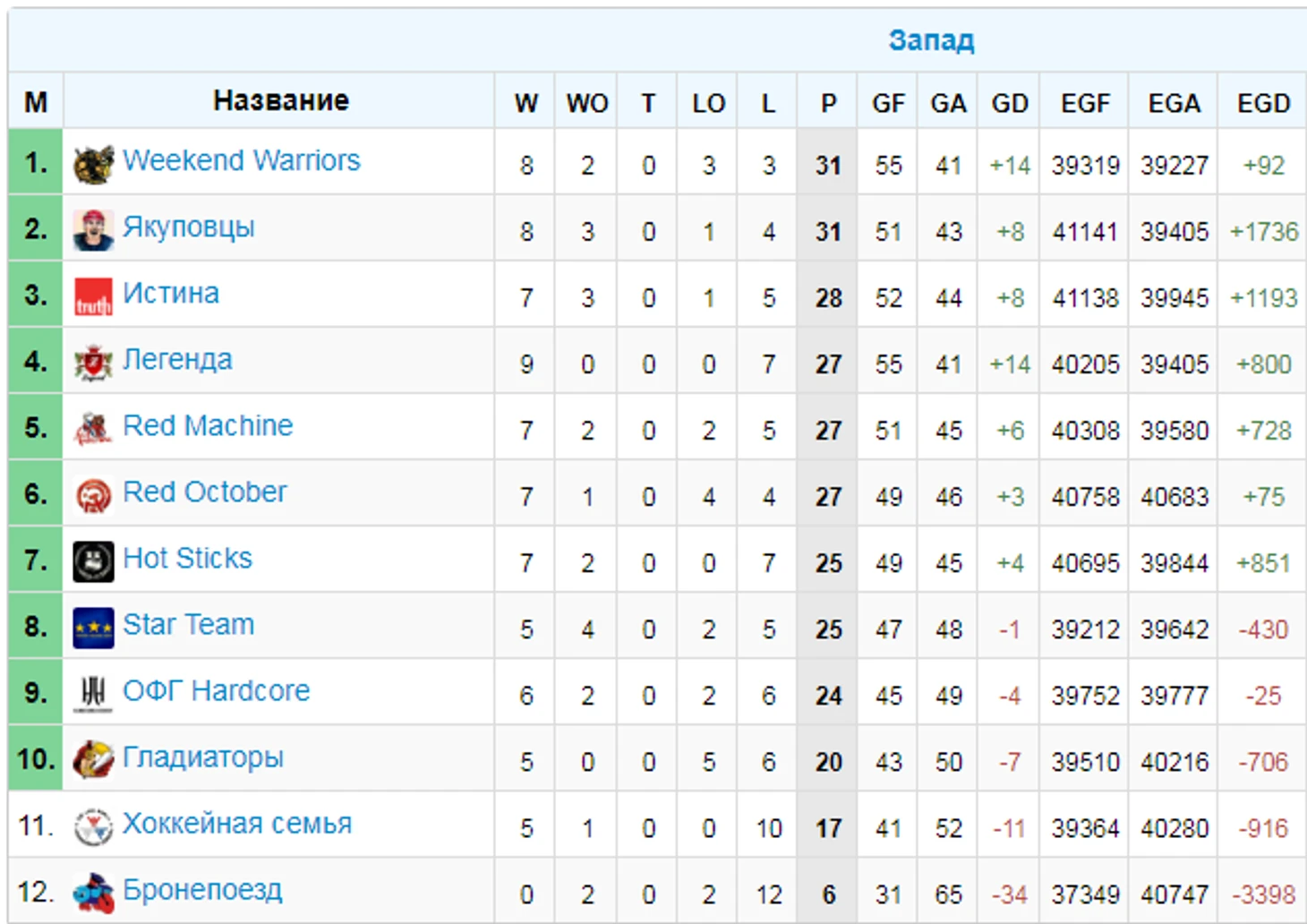Click the ОФГ Hardcore team logo

(93, 695)
